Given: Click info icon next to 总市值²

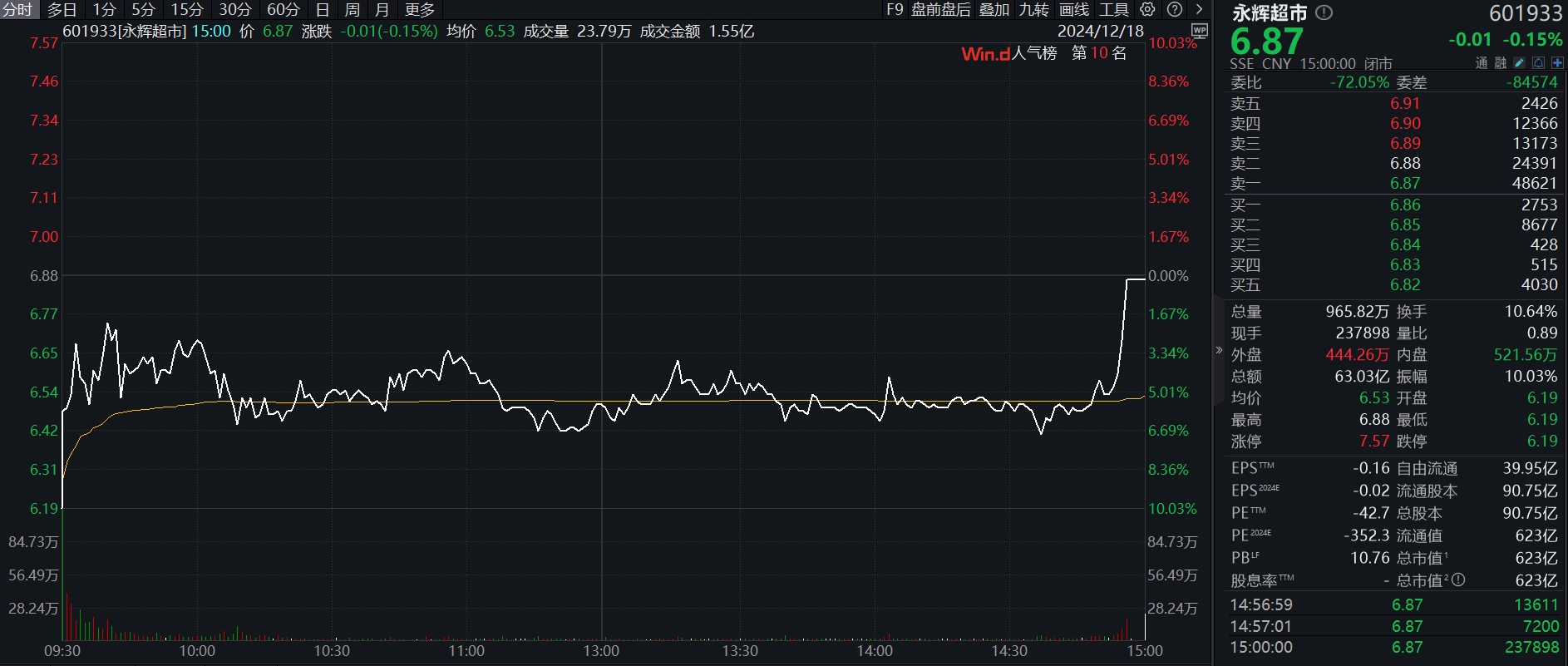Looking at the screenshot, I should [x=1458, y=580].
